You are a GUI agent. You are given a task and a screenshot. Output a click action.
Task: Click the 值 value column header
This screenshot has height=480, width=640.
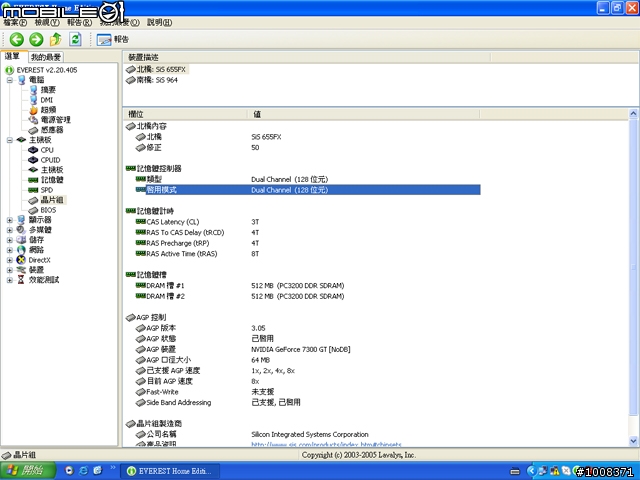point(364,114)
